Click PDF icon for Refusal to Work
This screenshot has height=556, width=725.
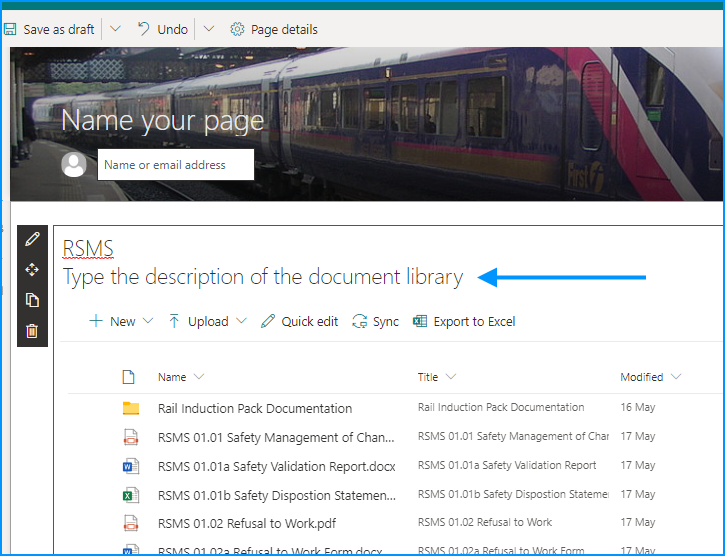[131, 523]
